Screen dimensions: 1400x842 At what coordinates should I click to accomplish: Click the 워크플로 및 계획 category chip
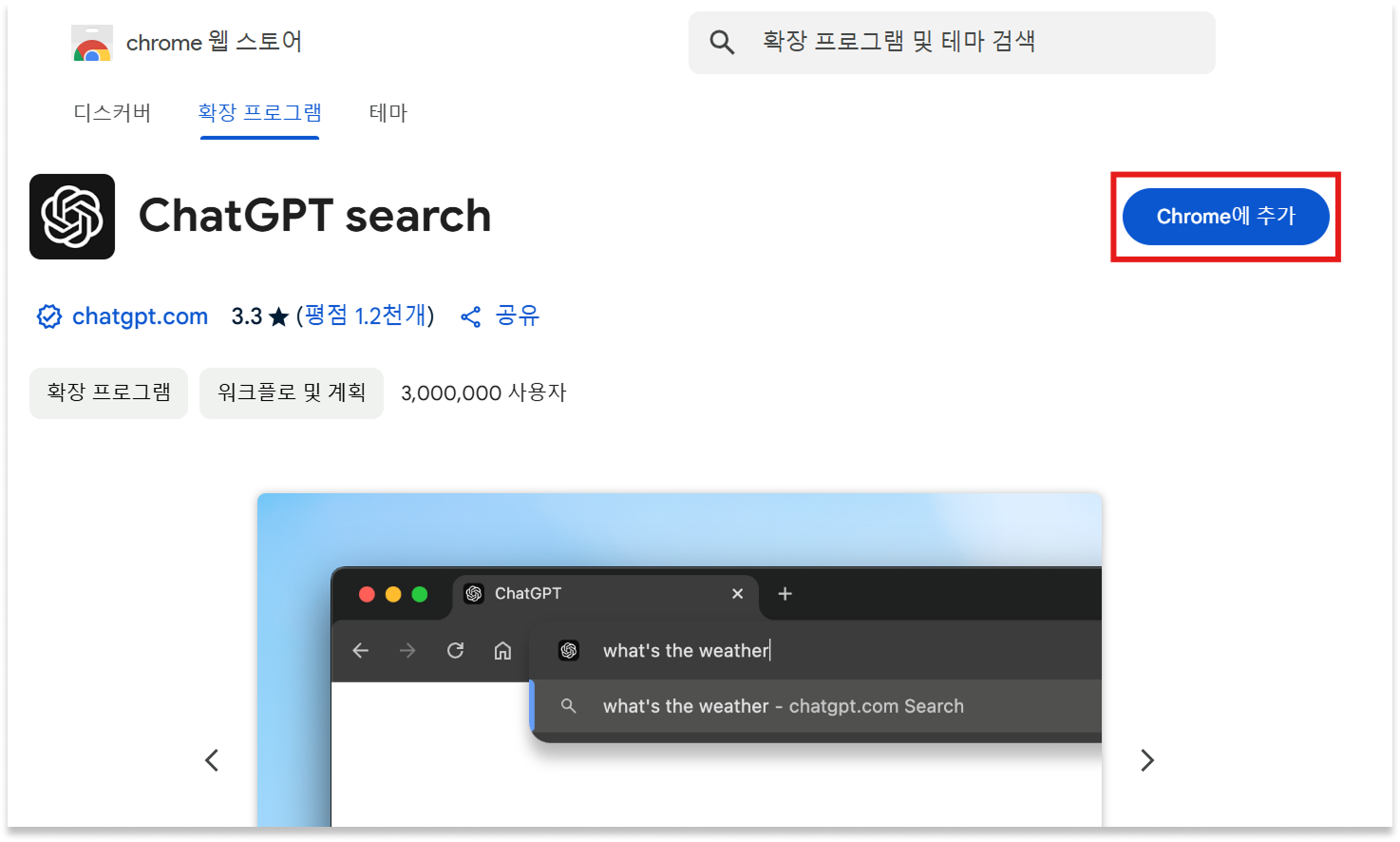(292, 393)
